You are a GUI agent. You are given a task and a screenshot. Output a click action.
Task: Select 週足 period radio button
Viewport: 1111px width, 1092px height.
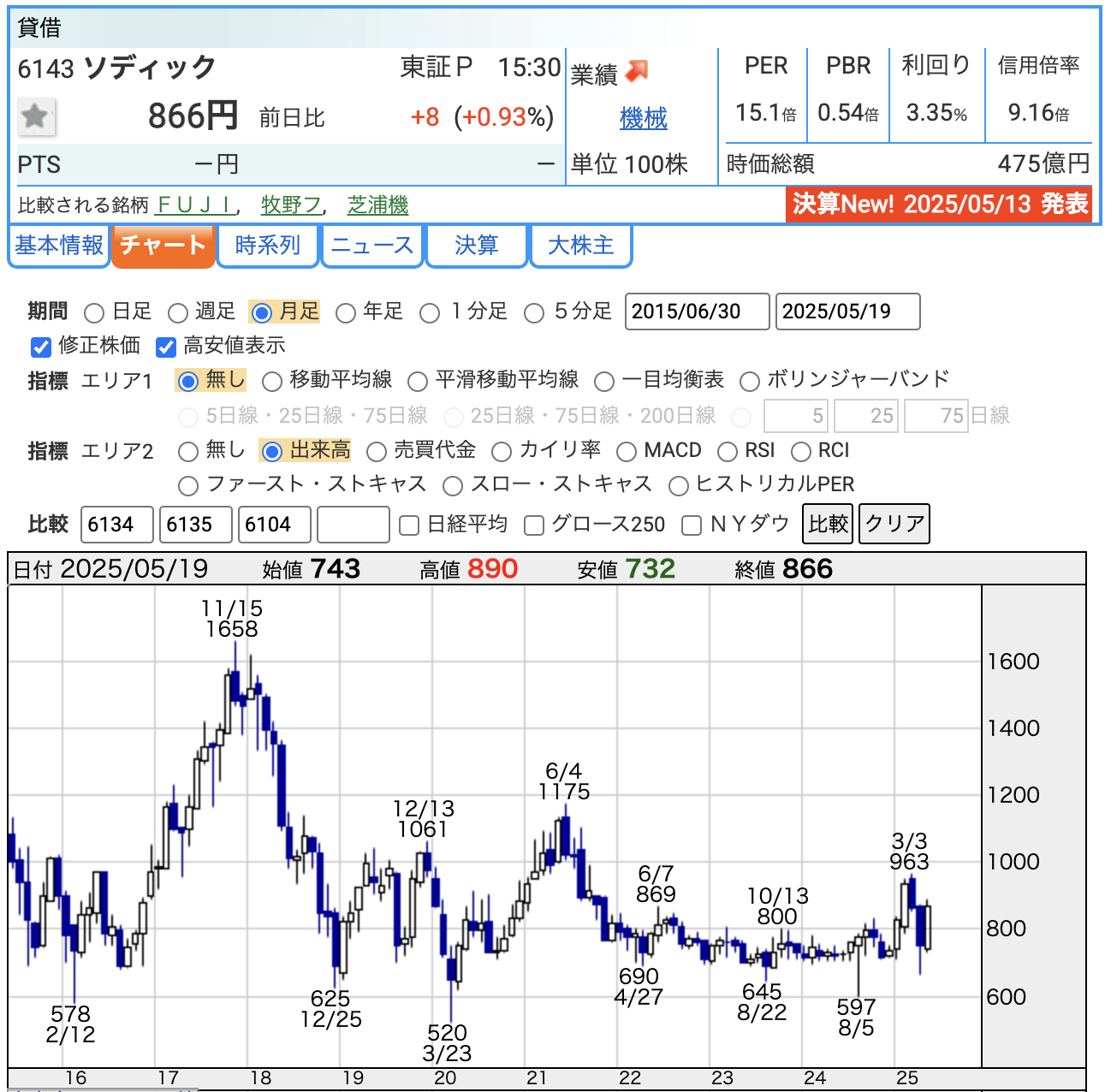pos(178,313)
